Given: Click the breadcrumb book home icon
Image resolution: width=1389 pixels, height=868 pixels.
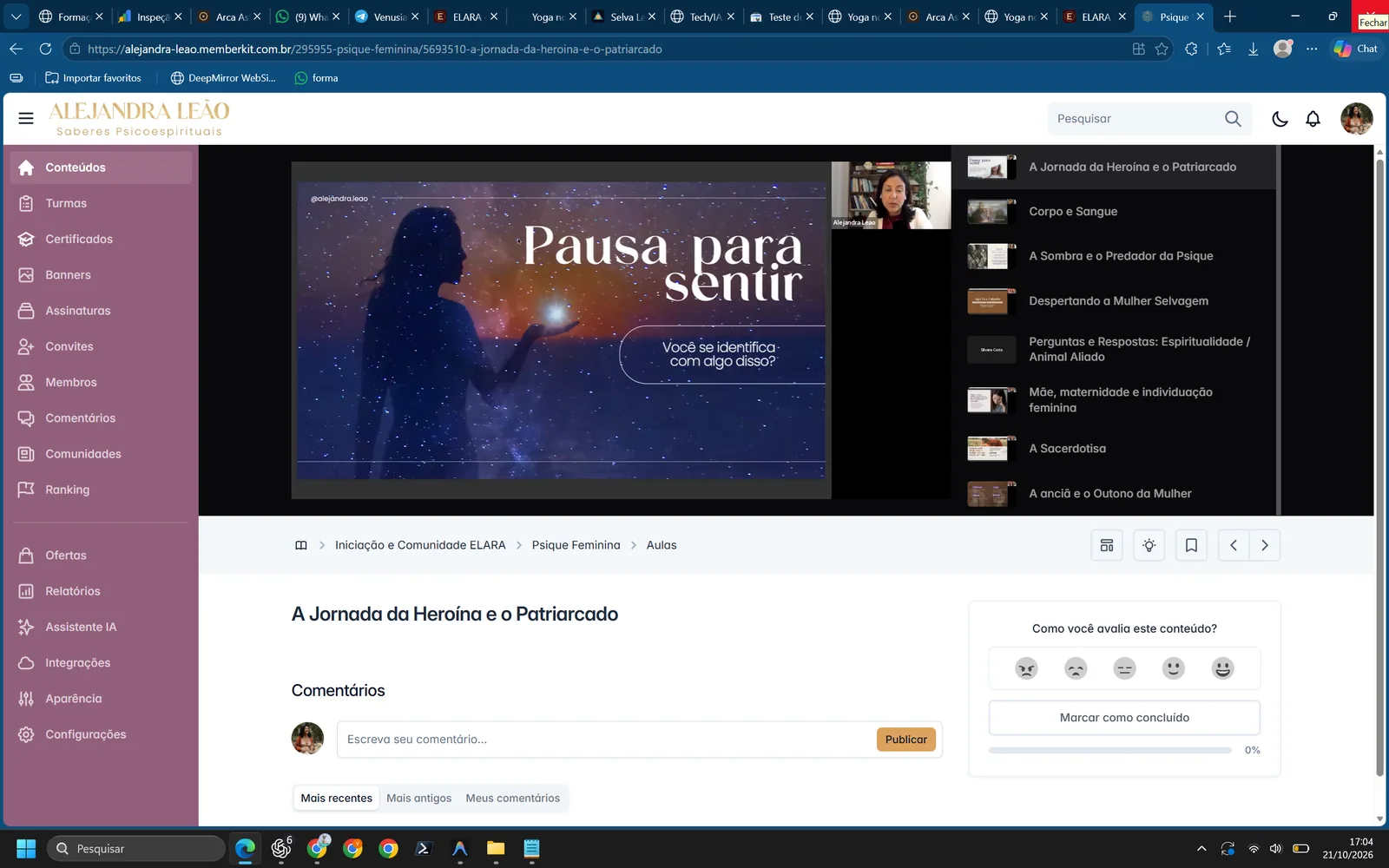Looking at the screenshot, I should click(x=301, y=545).
